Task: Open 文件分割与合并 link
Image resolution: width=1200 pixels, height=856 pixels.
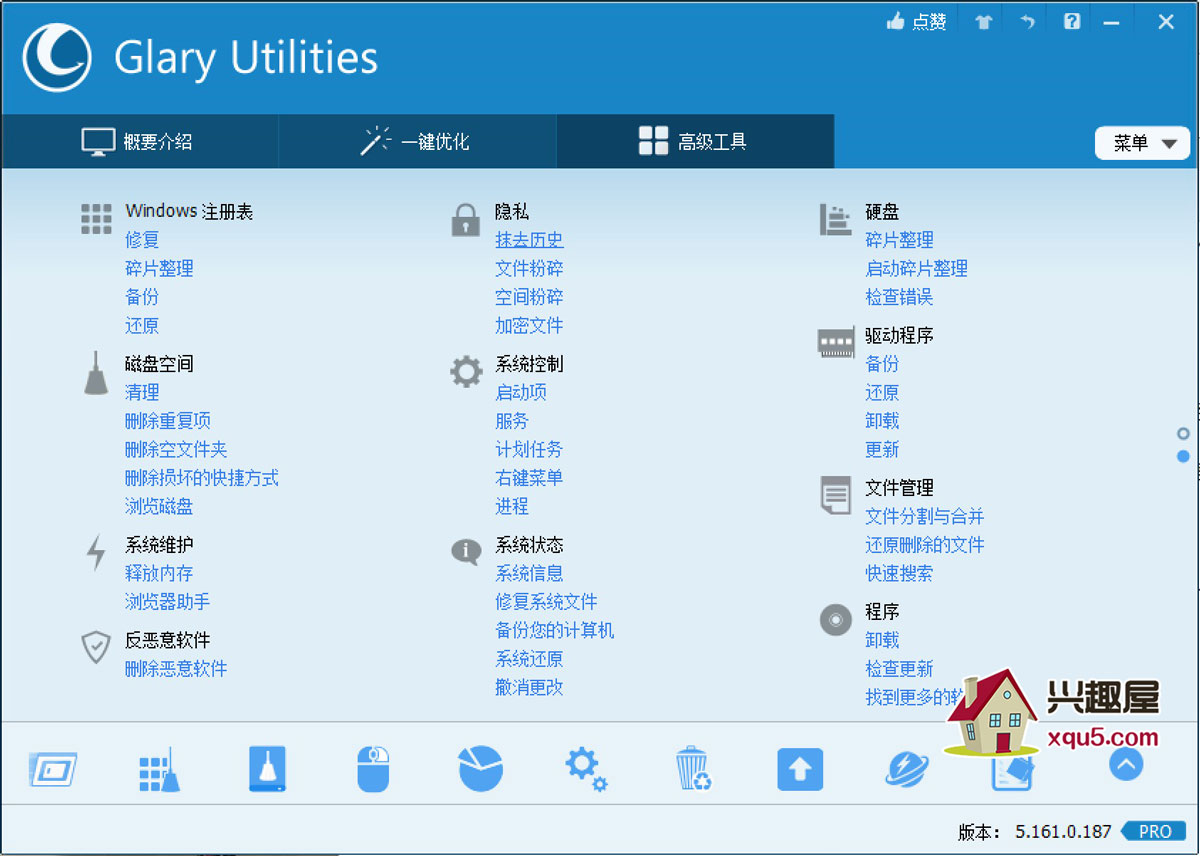Action: [925, 516]
